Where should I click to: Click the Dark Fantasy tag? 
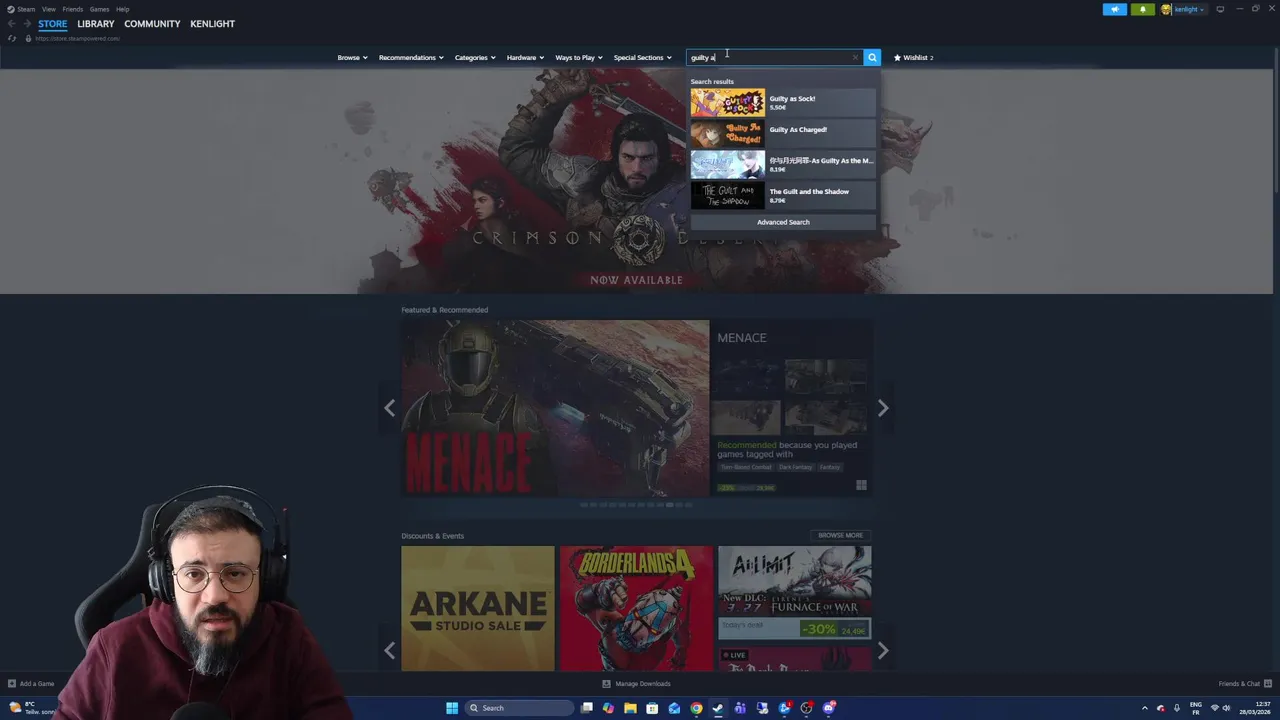[x=796, y=467]
